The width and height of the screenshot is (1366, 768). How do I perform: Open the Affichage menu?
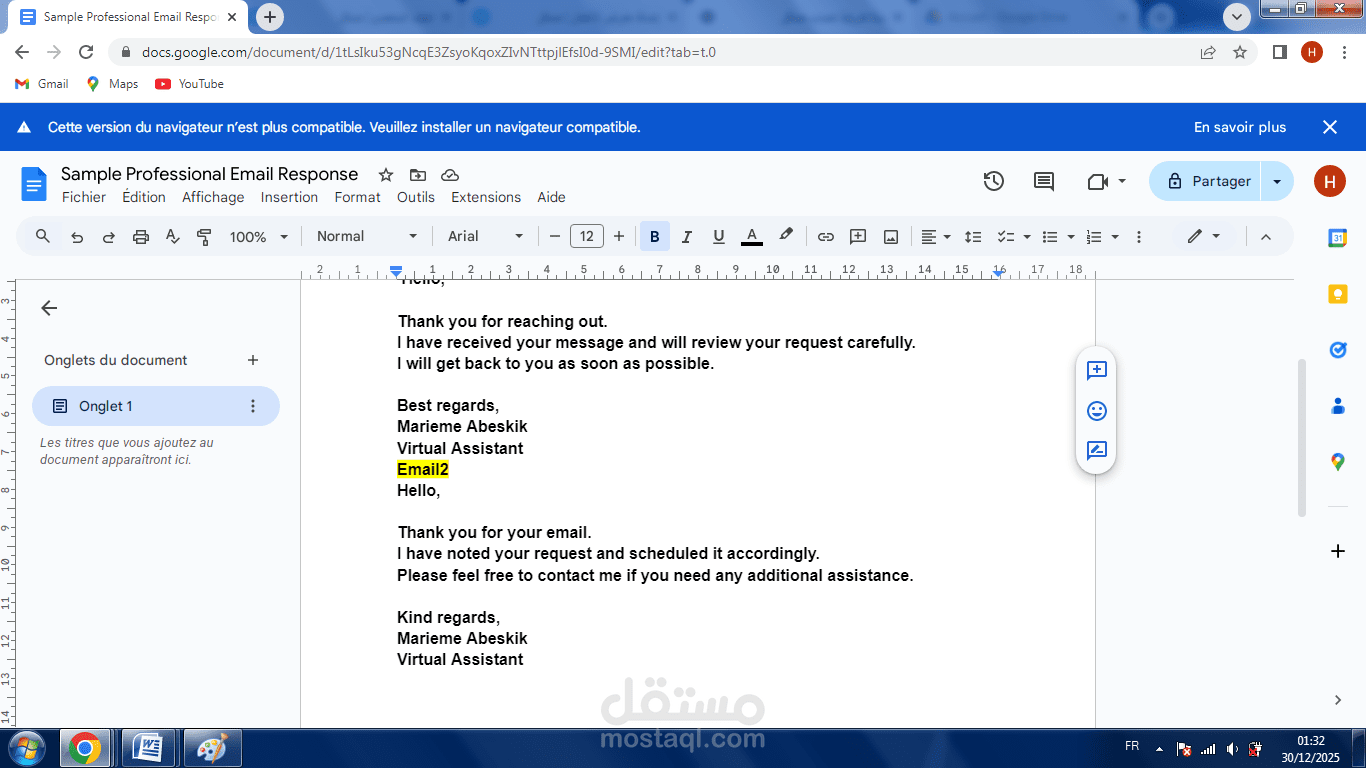pyautogui.click(x=213, y=197)
